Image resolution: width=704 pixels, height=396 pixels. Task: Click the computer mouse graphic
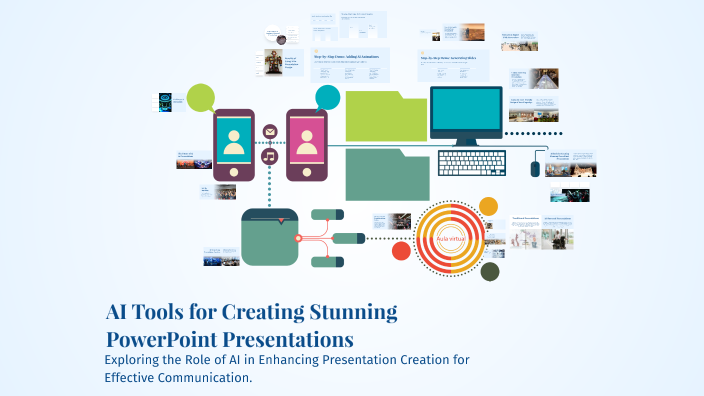(535, 169)
